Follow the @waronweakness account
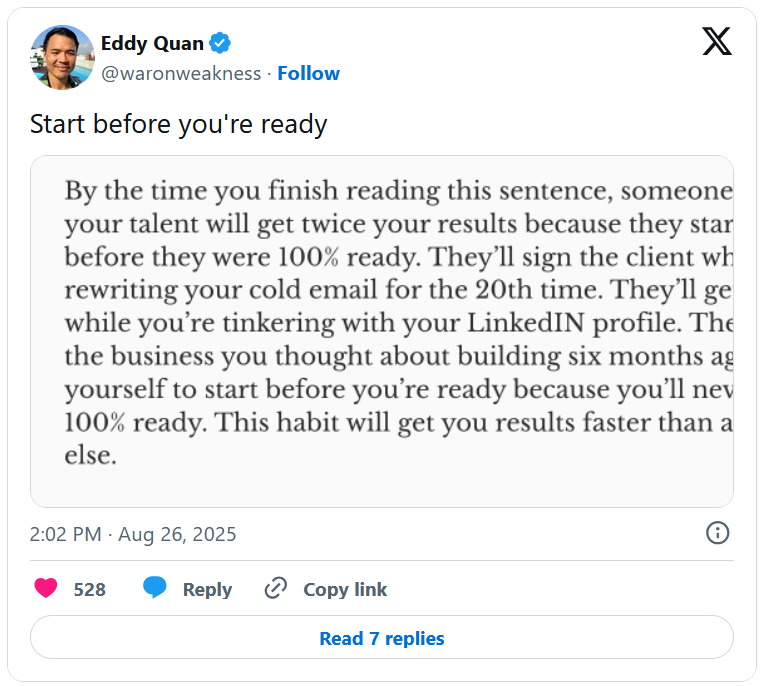This screenshot has height=687, width=762. click(x=309, y=73)
